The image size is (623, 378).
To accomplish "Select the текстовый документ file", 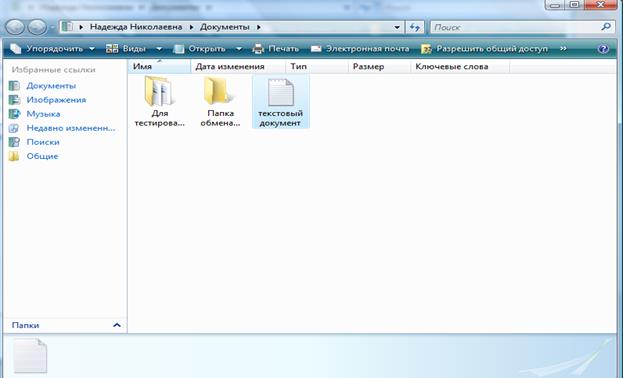I will coord(281,102).
